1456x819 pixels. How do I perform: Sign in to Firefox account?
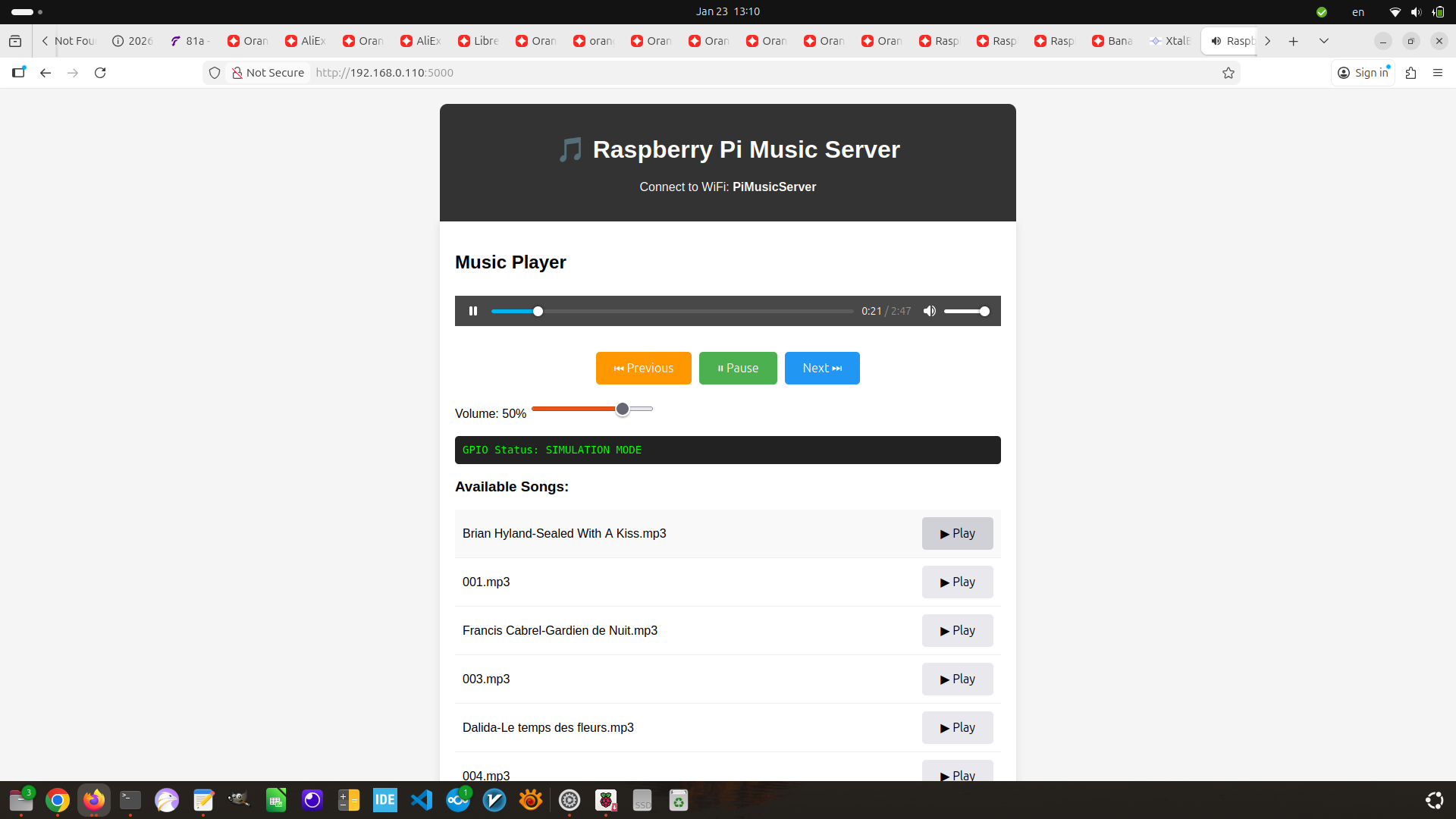pyautogui.click(x=1363, y=73)
